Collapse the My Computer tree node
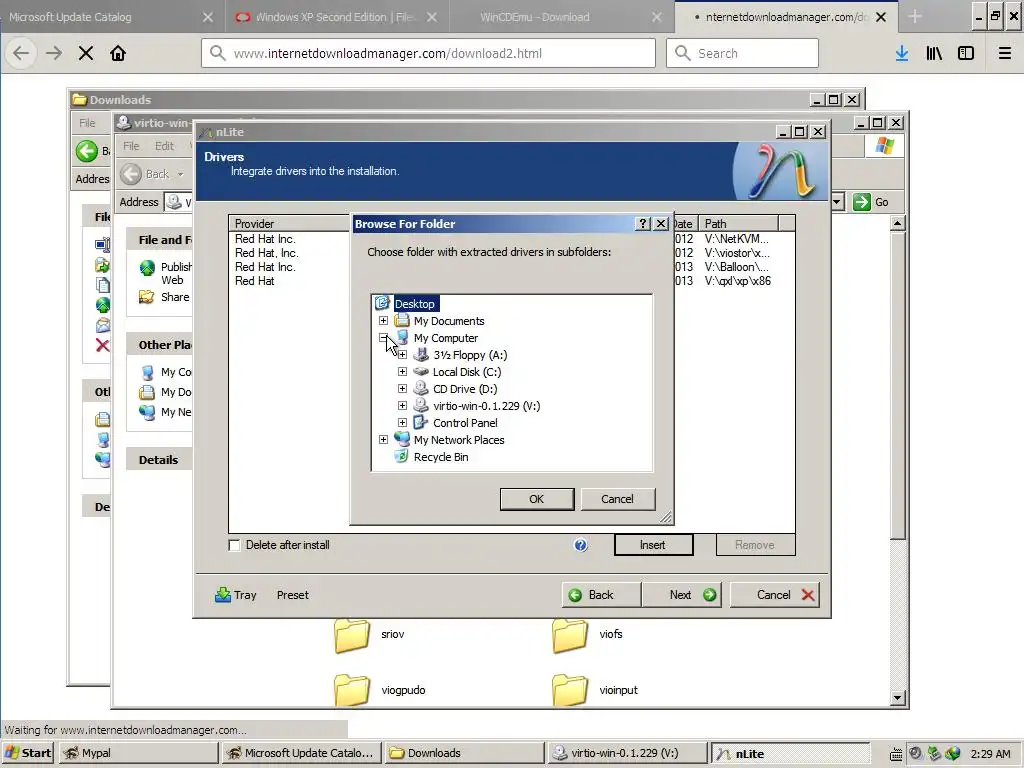Image resolution: width=1024 pixels, height=768 pixels. tap(383, 338)
